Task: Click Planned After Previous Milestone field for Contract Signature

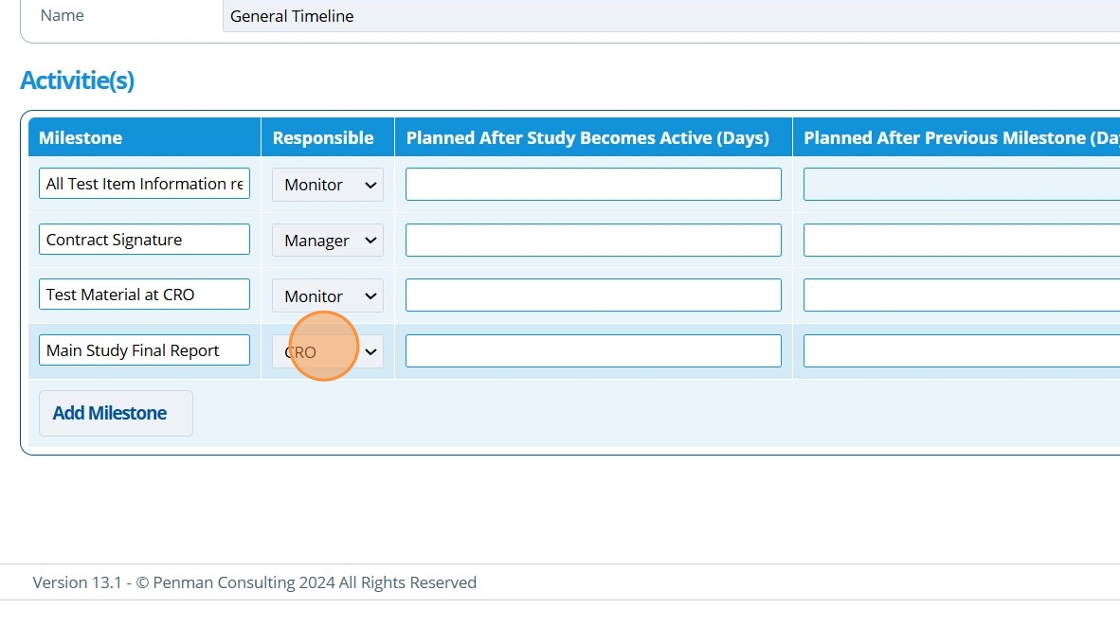Action: [960, 240]
